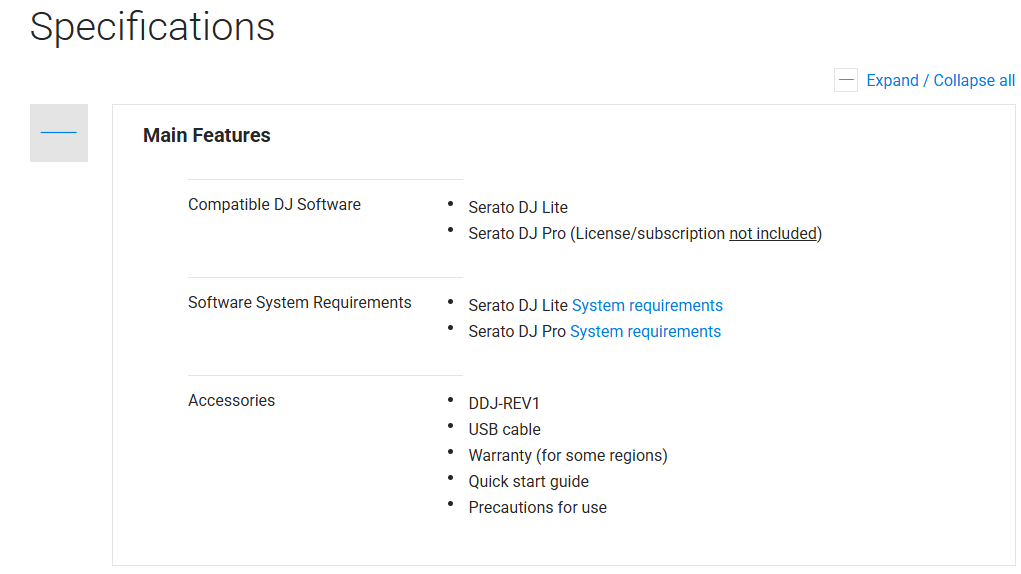Click Serato DJ Lite under Compatible DJ Software
Screen dimensions: 1021x574
[518, 208]
